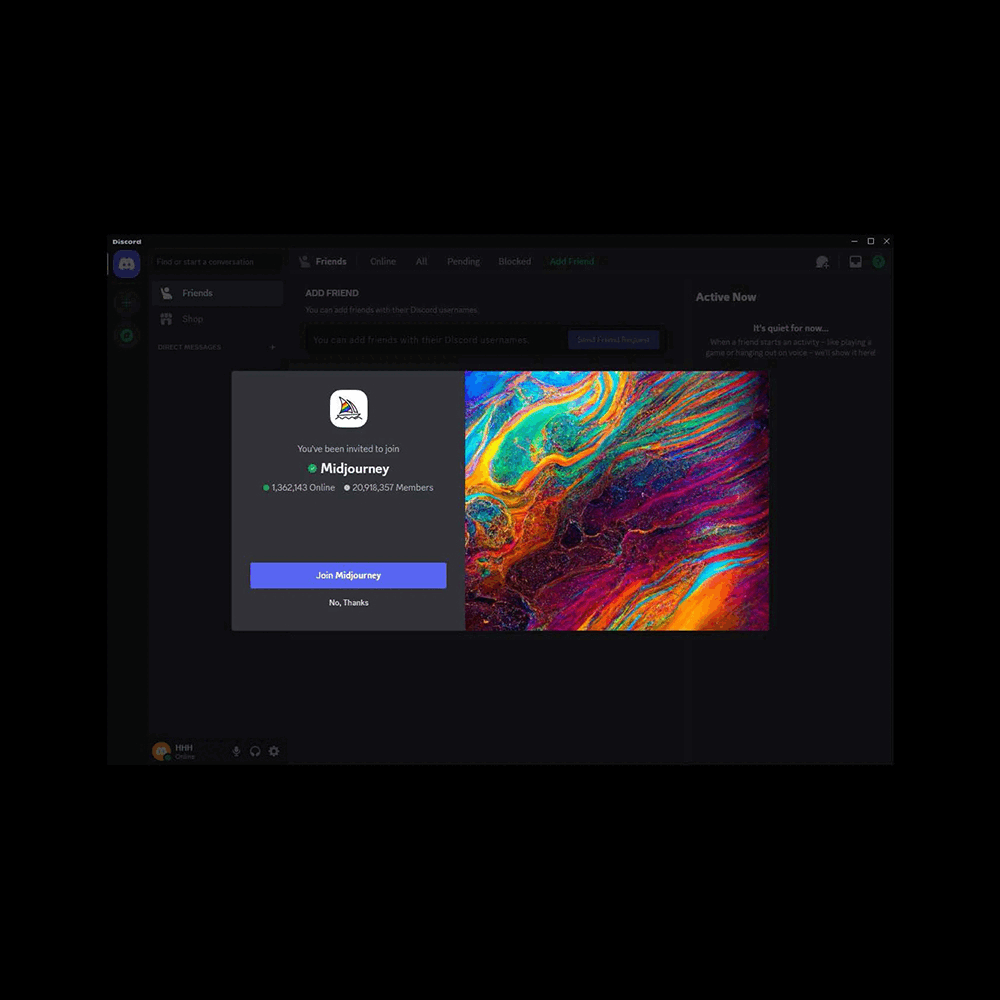Toggle deafen with the headphones icon
Image resolution: width=1000 pixels, height=1000 pixels.
255,751
